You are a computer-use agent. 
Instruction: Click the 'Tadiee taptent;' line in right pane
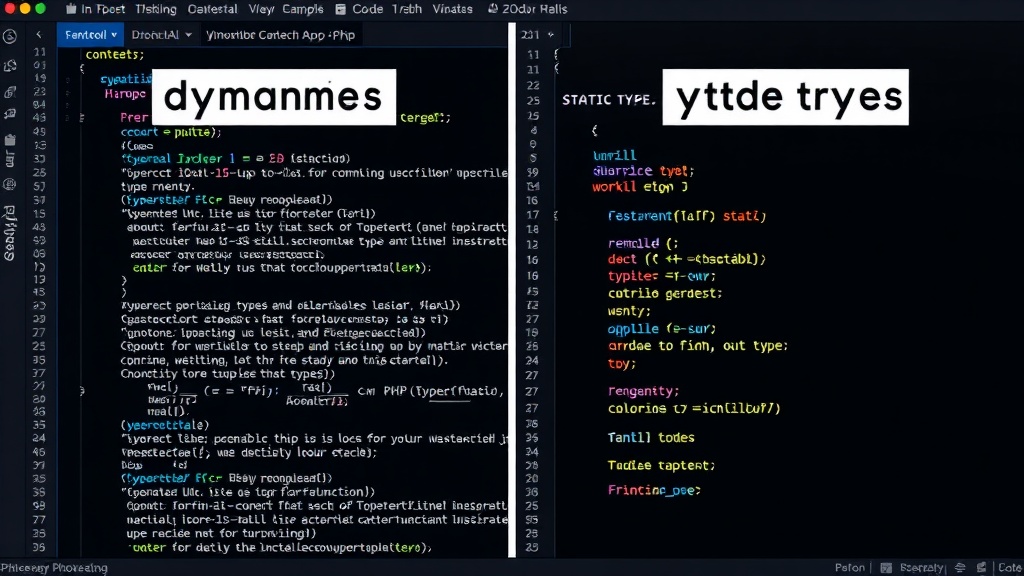(661, 465)
